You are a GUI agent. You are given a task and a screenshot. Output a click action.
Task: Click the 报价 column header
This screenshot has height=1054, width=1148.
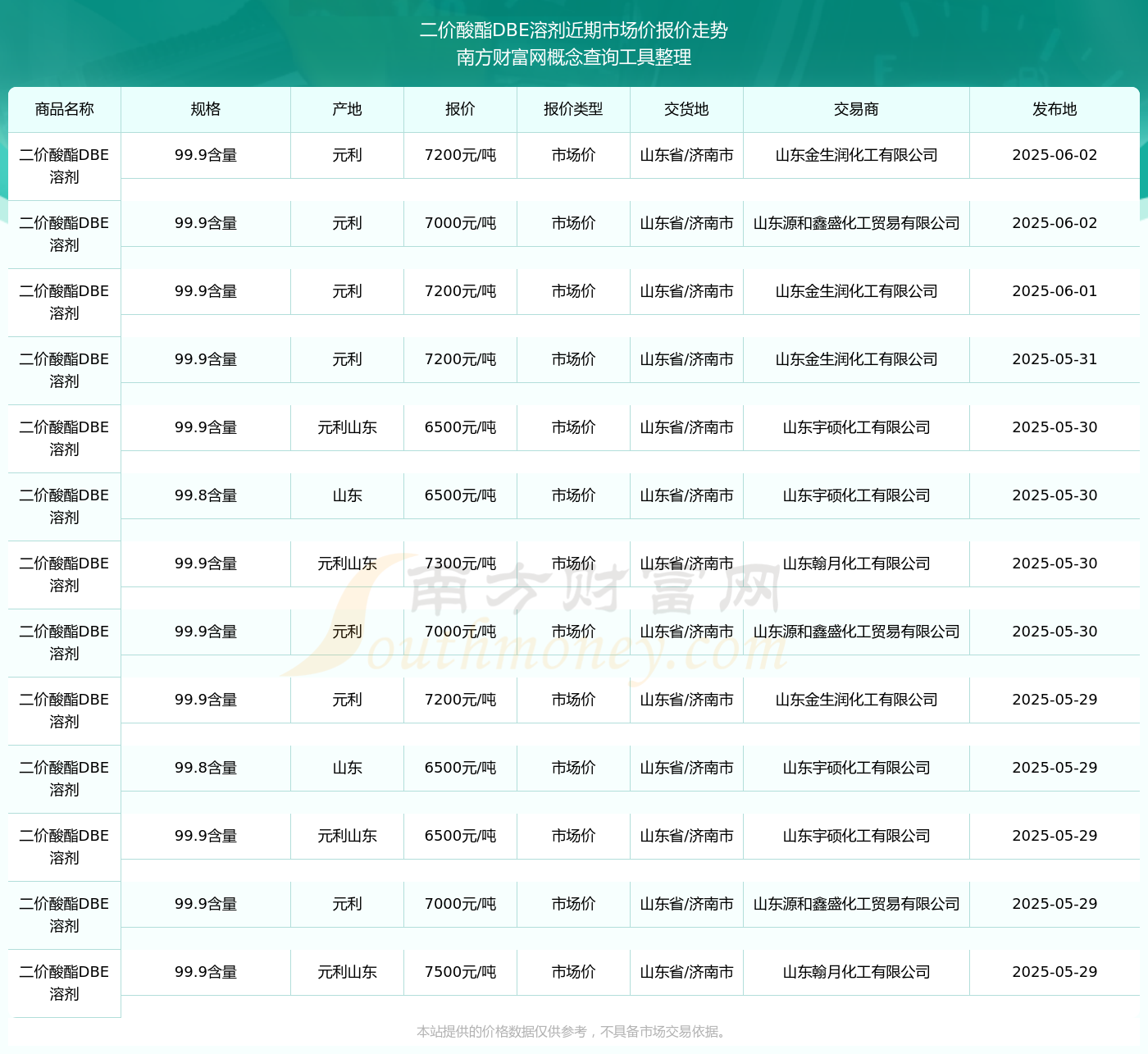[x=460, y=109]
